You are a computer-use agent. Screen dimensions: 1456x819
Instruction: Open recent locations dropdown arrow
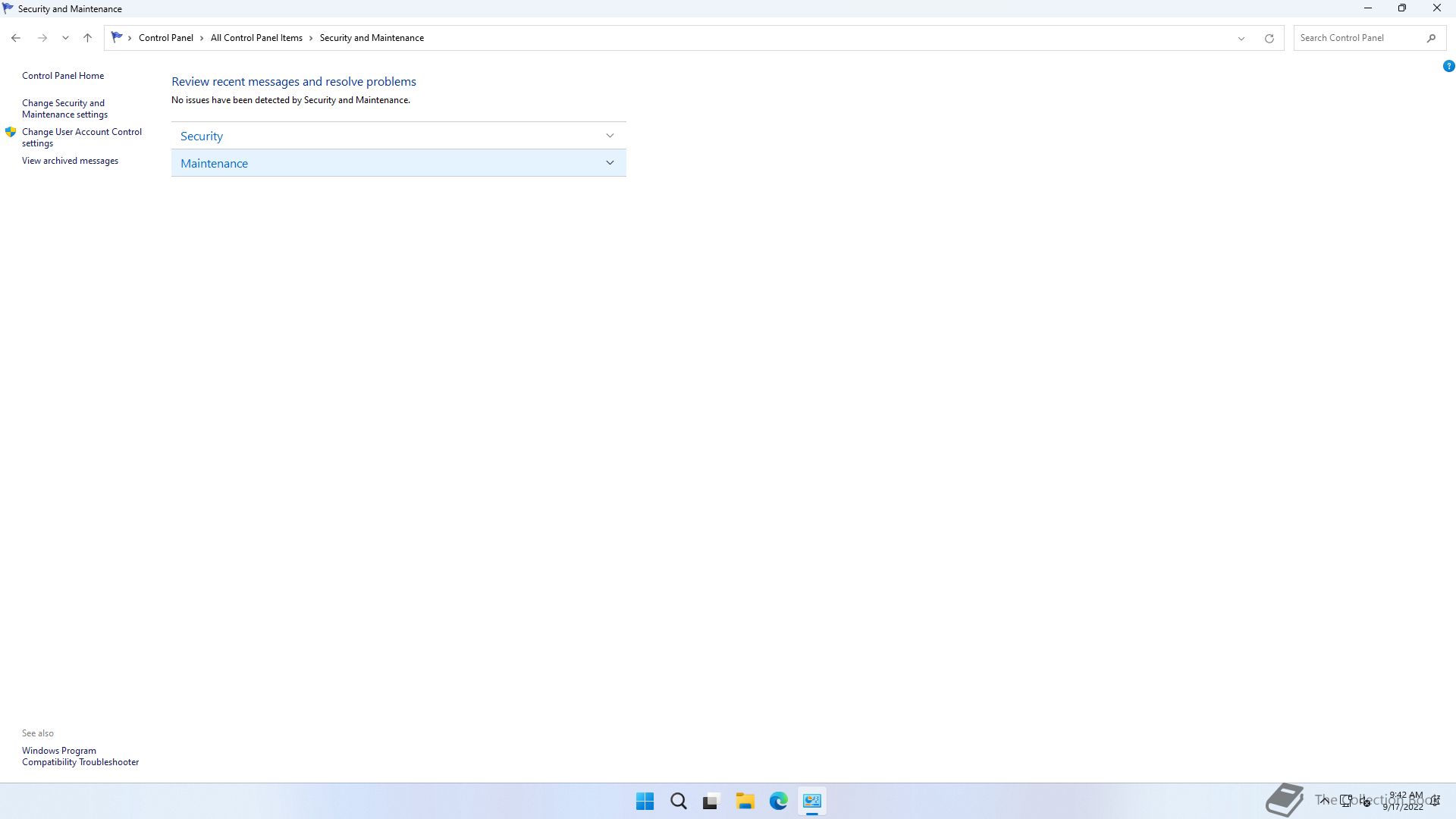[x=65, y=38]
